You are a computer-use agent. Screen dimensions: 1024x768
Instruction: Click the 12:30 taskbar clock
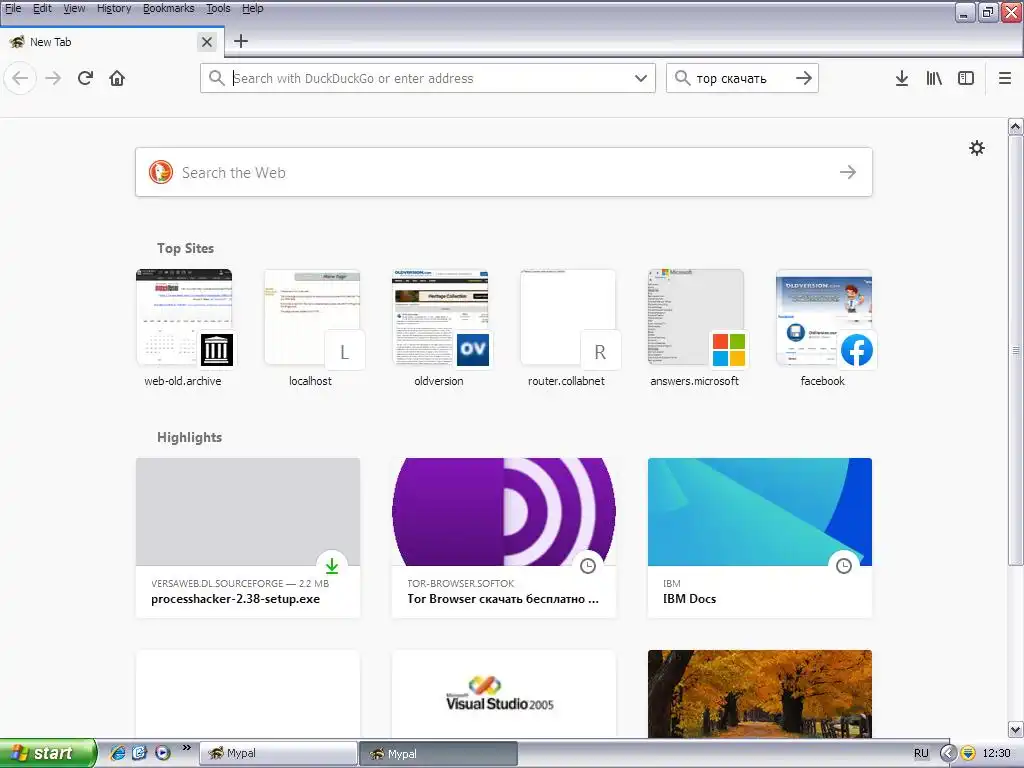coord(997,753)
